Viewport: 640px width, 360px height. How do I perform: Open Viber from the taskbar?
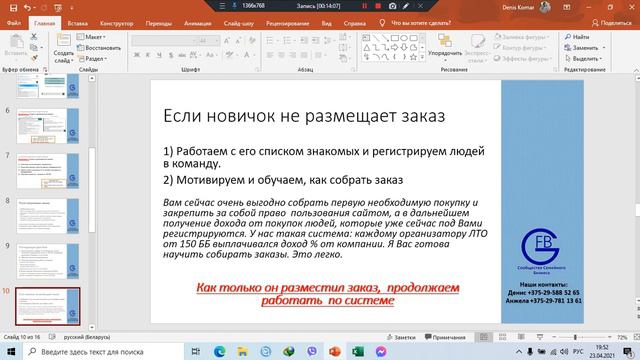(312, 351)
